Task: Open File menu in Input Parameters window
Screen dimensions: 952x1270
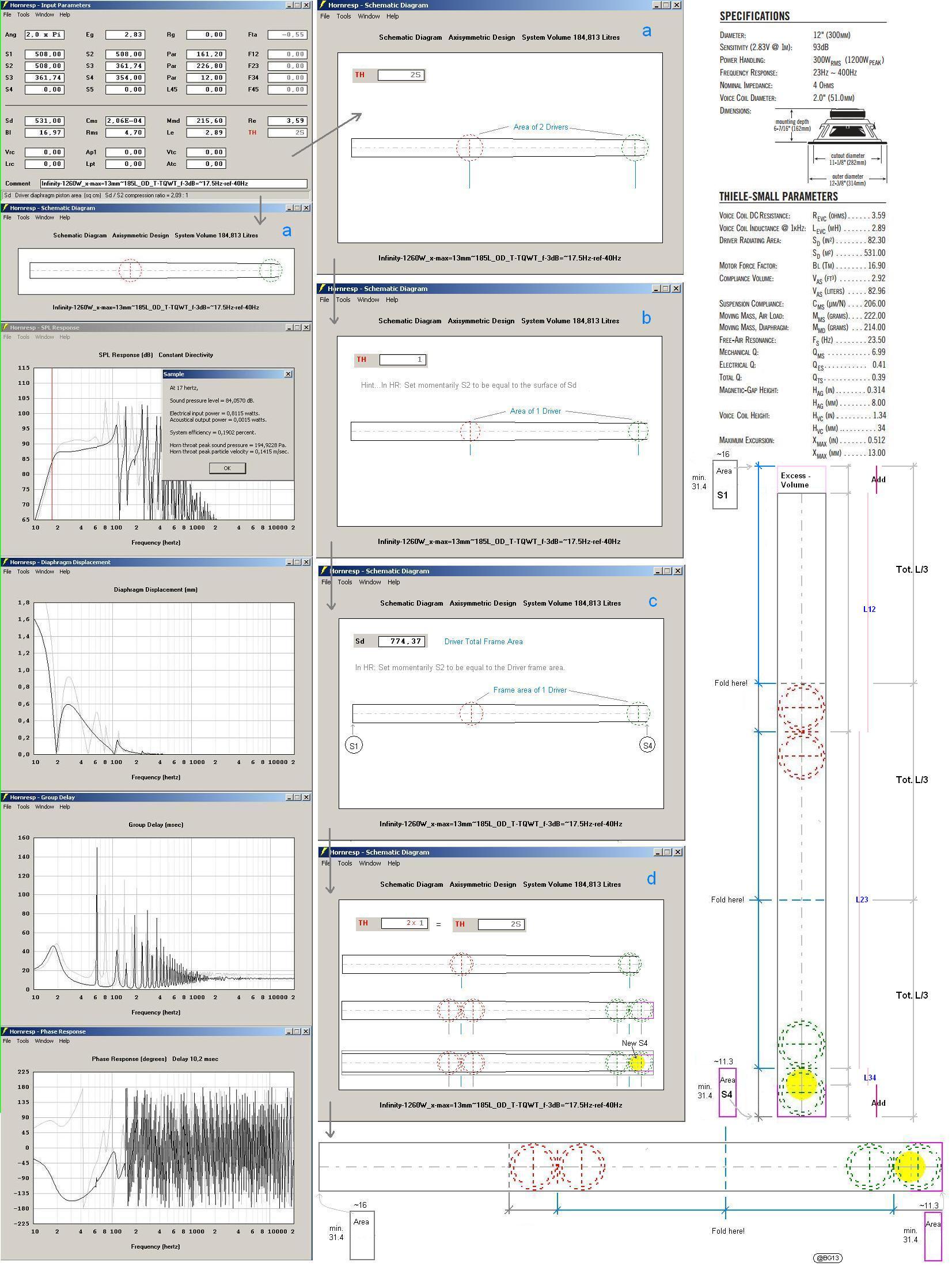Action: coord(7,14)
